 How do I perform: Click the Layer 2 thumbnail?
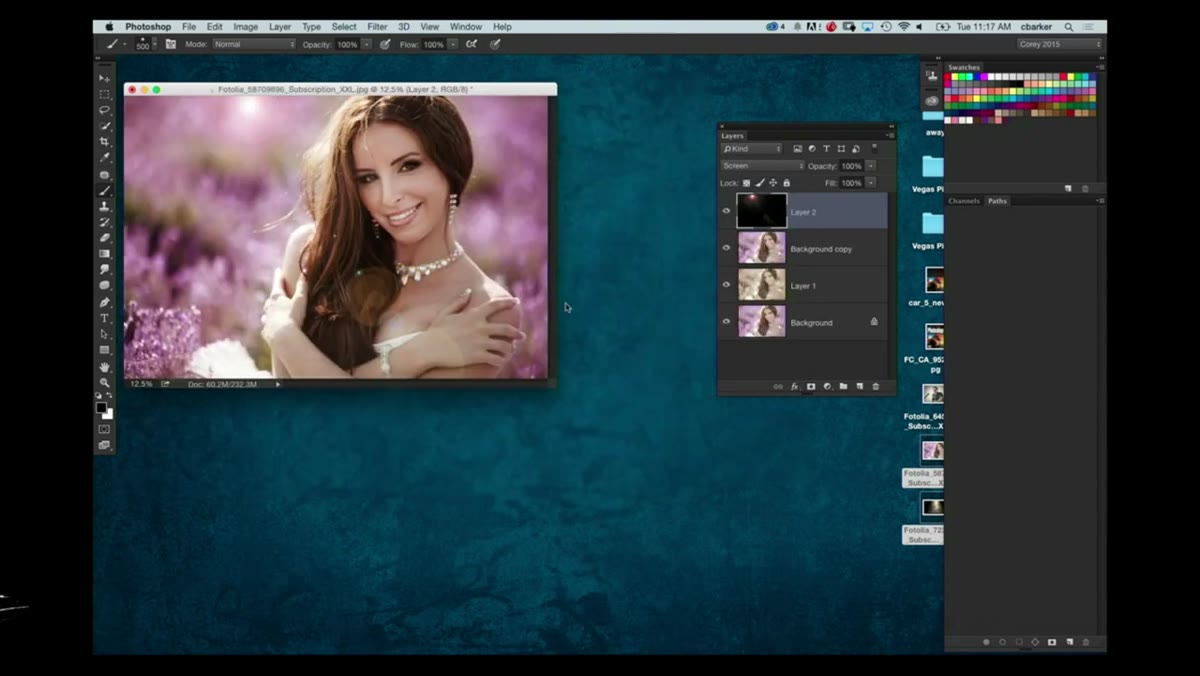click(761, 211)
